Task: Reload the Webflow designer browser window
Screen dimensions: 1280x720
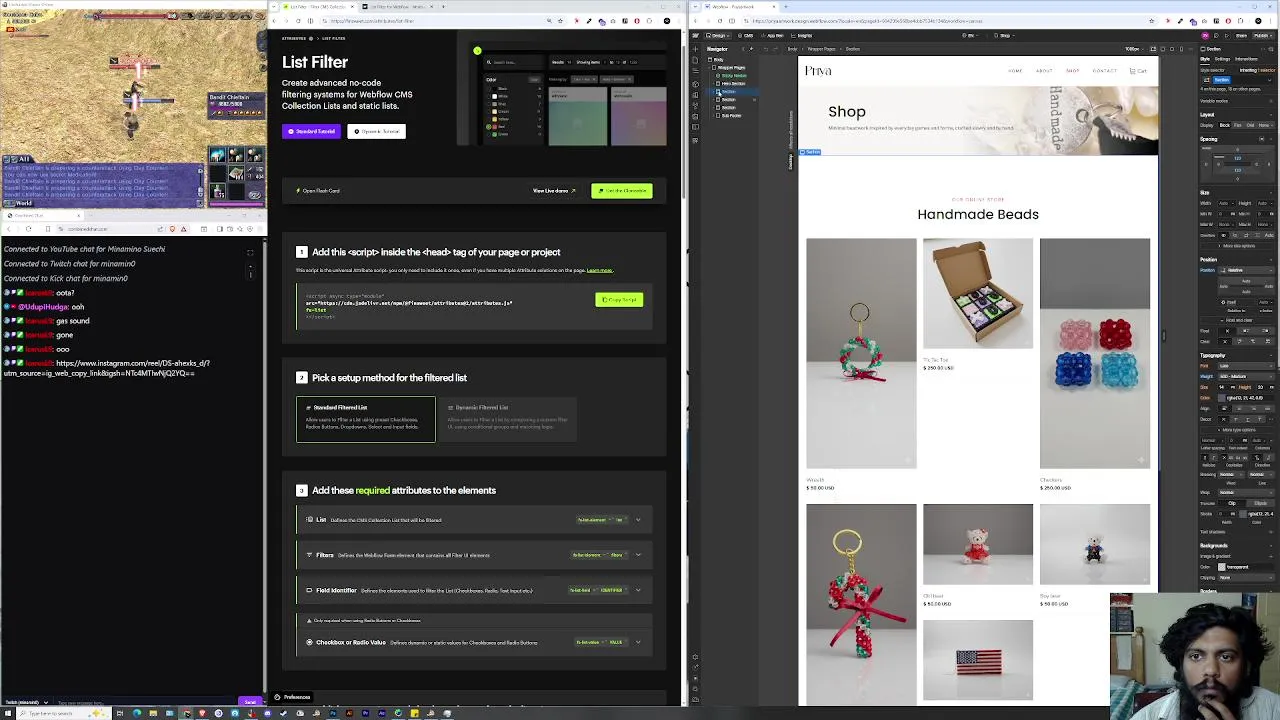Action: click(x=720, y=21)
